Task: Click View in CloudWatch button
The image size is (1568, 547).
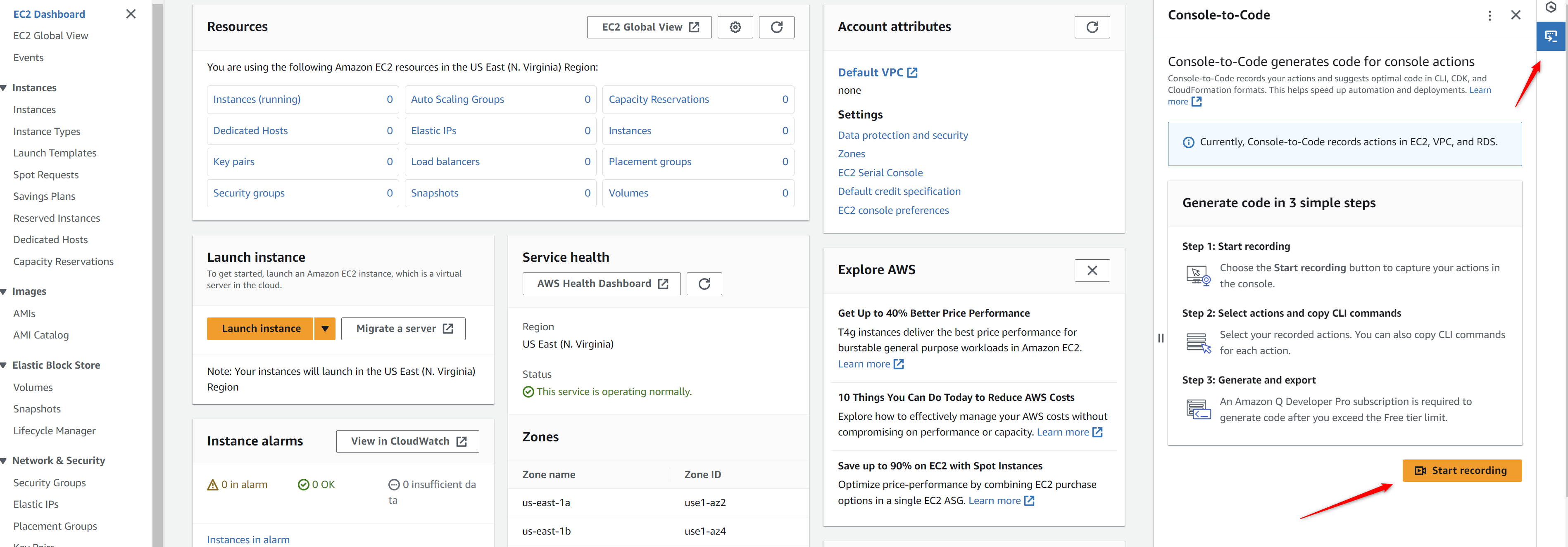Action: coord(407,441)
